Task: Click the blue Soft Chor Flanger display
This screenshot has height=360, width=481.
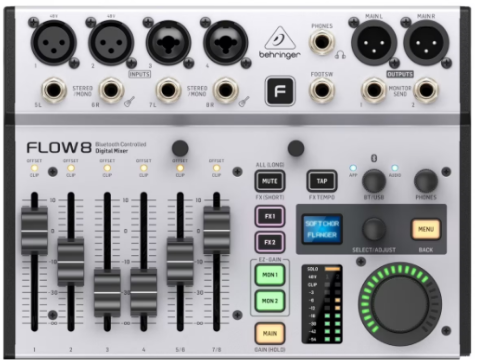Action: pyautogui.click(x=322, y=229)
